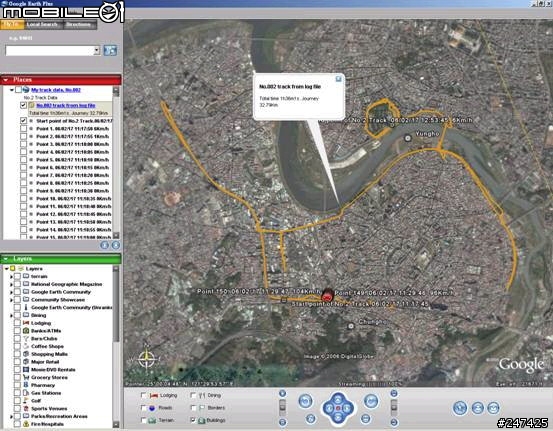Switch to Fly To tab
This screenshot has height=431, width=553.
(12, 24)
